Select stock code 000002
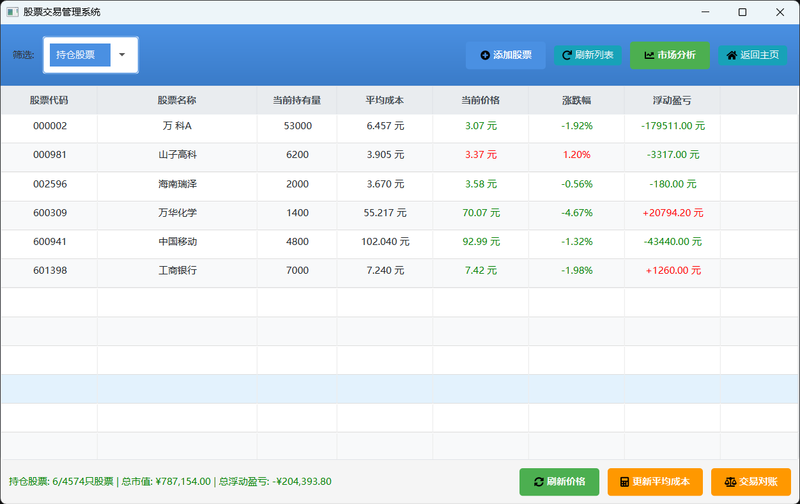The height and width of the screenshot is (504, 800). point(50,126)
